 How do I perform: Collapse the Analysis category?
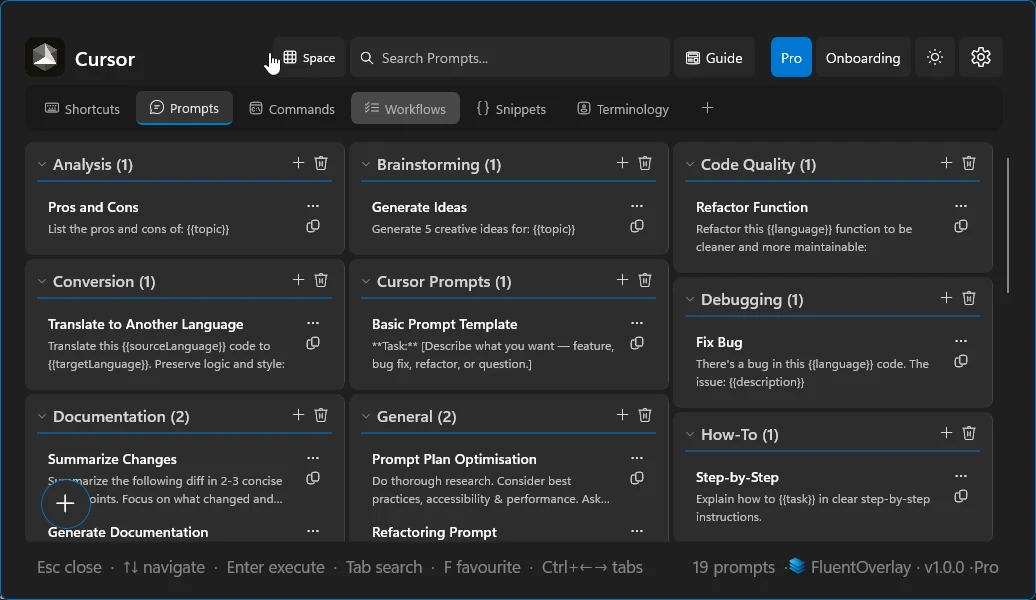coord(41,164)
